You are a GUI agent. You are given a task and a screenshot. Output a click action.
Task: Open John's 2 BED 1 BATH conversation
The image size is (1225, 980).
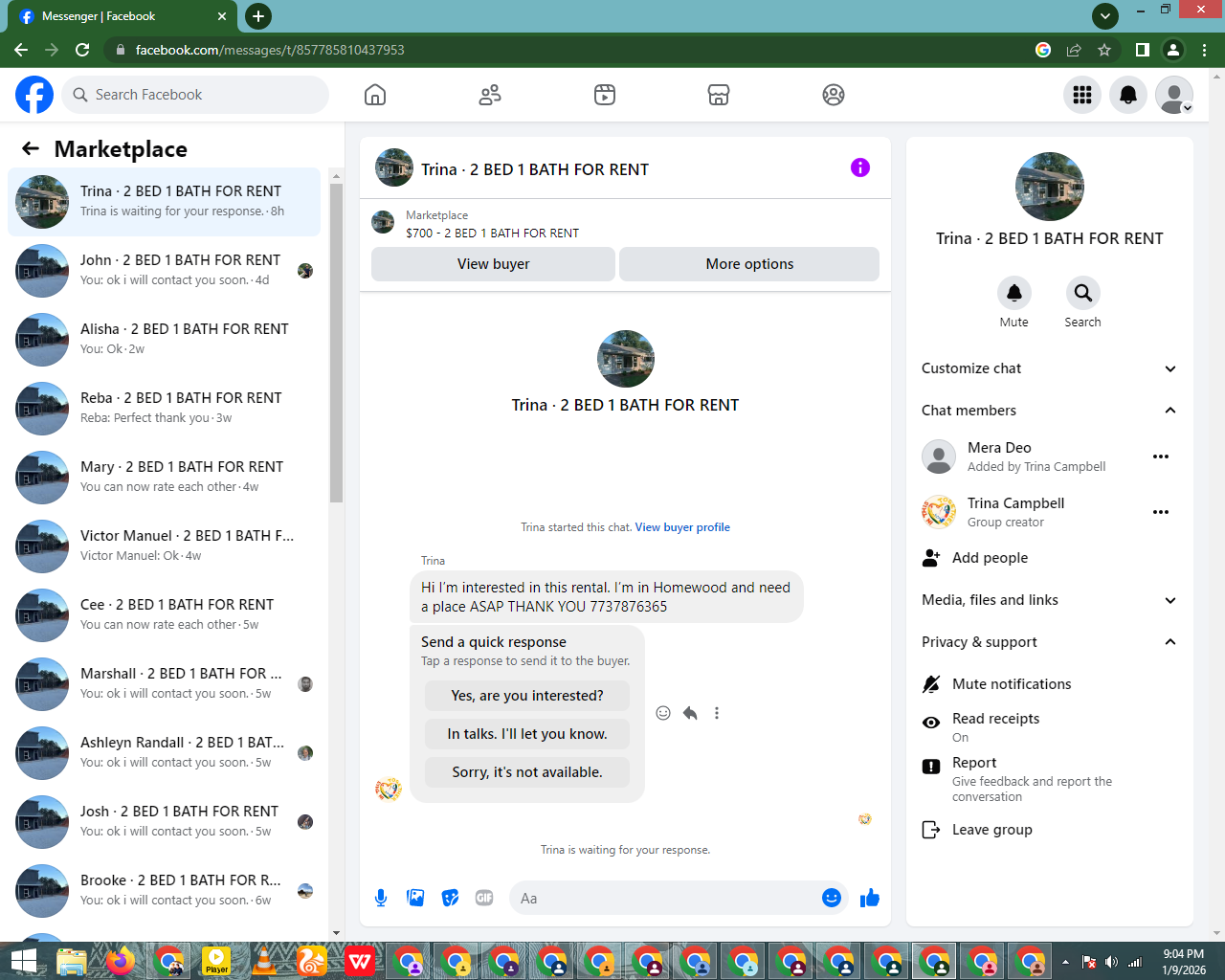[x=165, y=271]
